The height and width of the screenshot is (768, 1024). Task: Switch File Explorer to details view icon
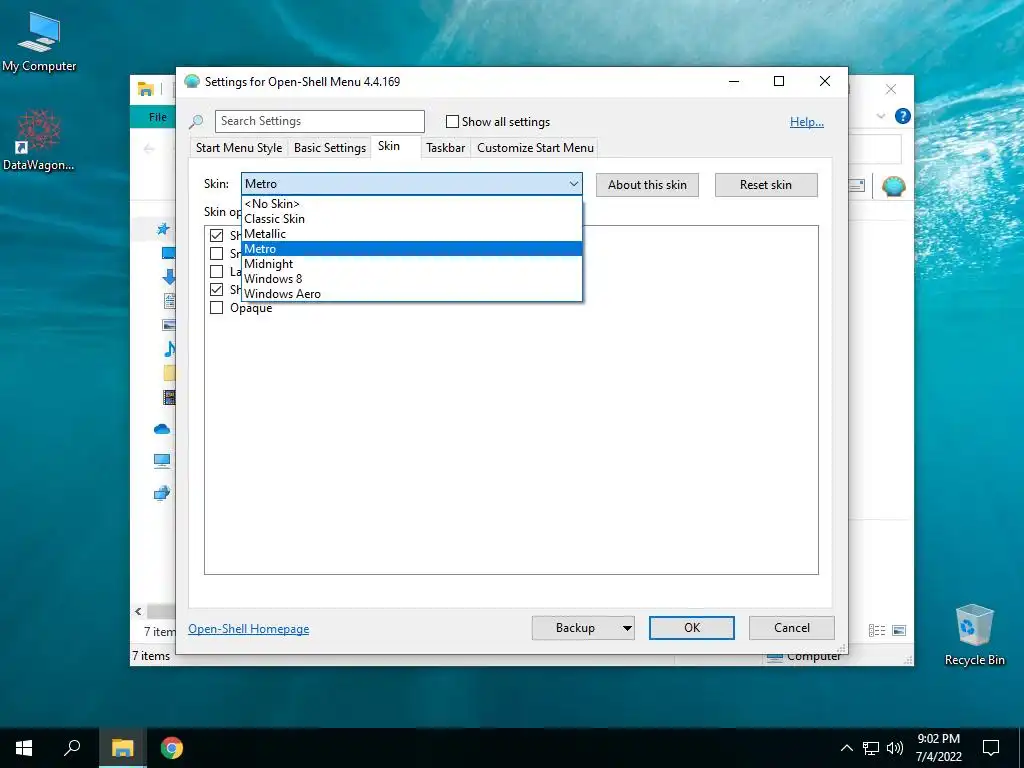(877, 631)
